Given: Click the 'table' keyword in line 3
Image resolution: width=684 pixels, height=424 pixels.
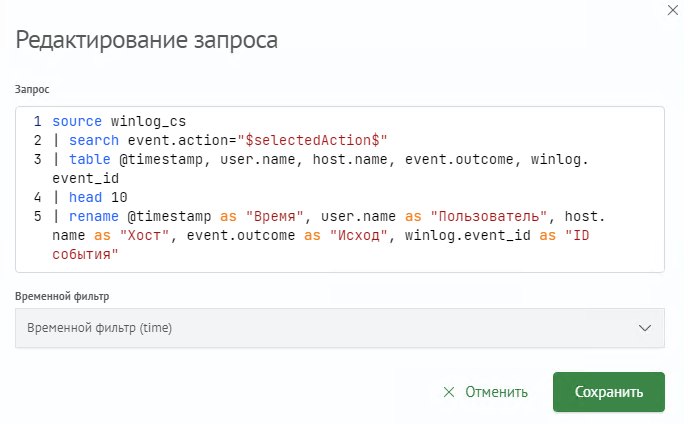Looking at the screenshot, I should coord(90,159).
